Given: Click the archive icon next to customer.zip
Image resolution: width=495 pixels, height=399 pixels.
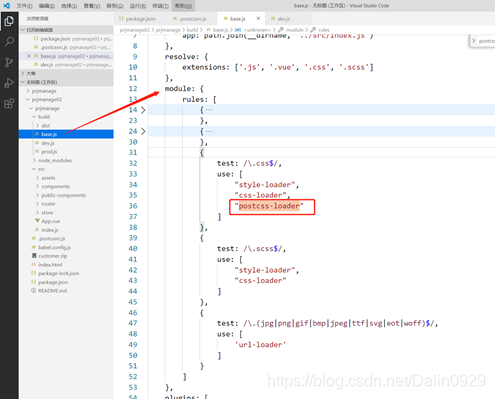Looking at the screenshot, I should coord(34,256).
